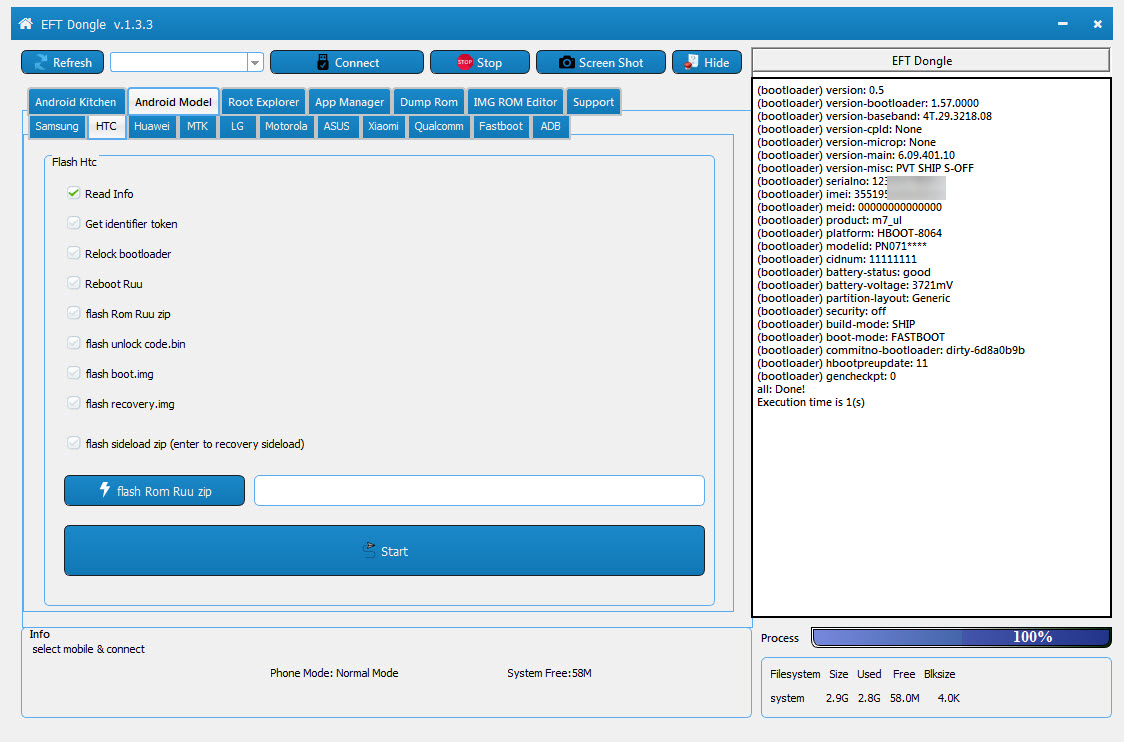Click the USB Connect icon
The image size is (1124, 742).
tap(323, 62)
